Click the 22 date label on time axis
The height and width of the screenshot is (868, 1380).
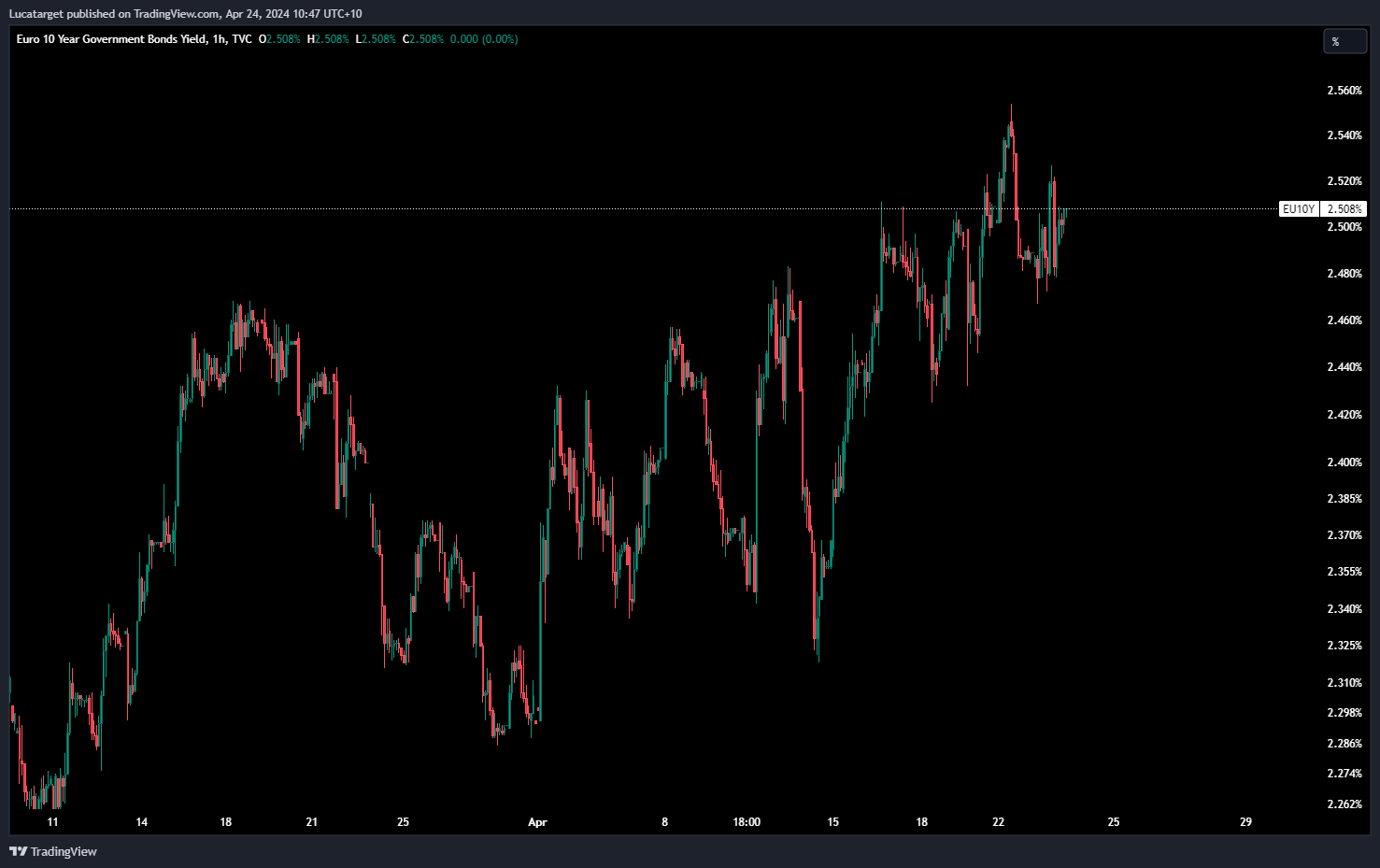click(998, 822)
